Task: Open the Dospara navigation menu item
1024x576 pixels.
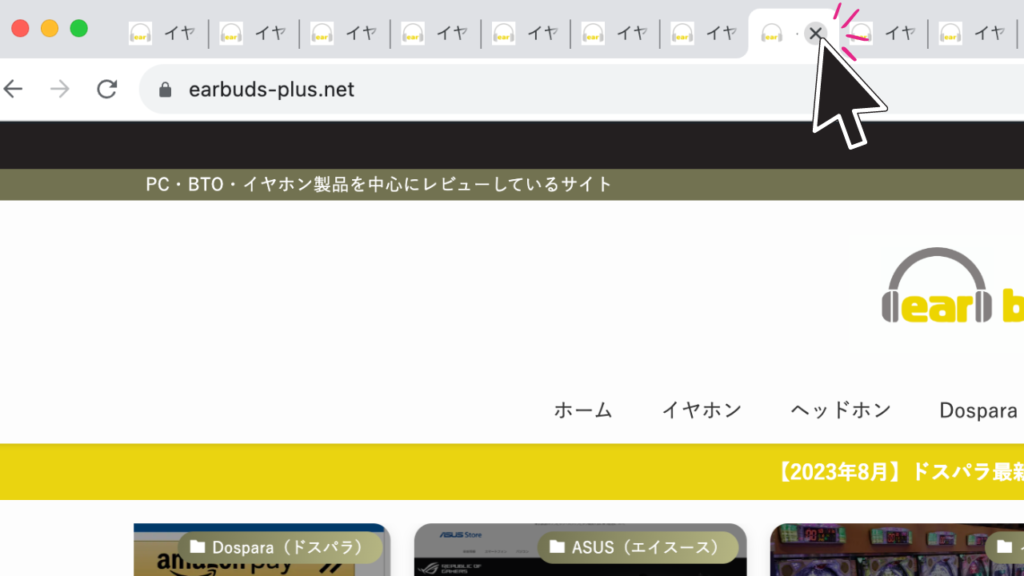Action: tap(978, 410)
